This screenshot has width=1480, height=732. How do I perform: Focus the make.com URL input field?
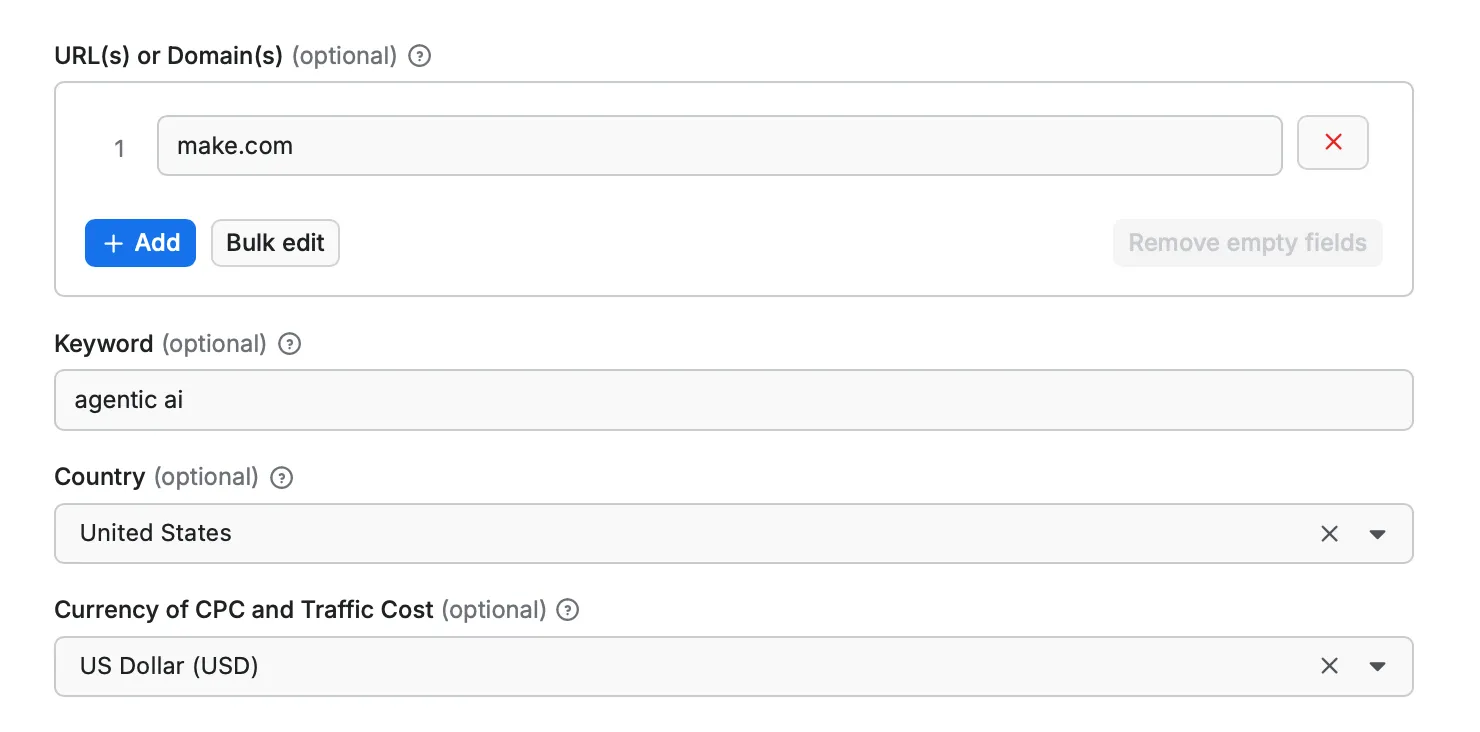click(719, 146)
